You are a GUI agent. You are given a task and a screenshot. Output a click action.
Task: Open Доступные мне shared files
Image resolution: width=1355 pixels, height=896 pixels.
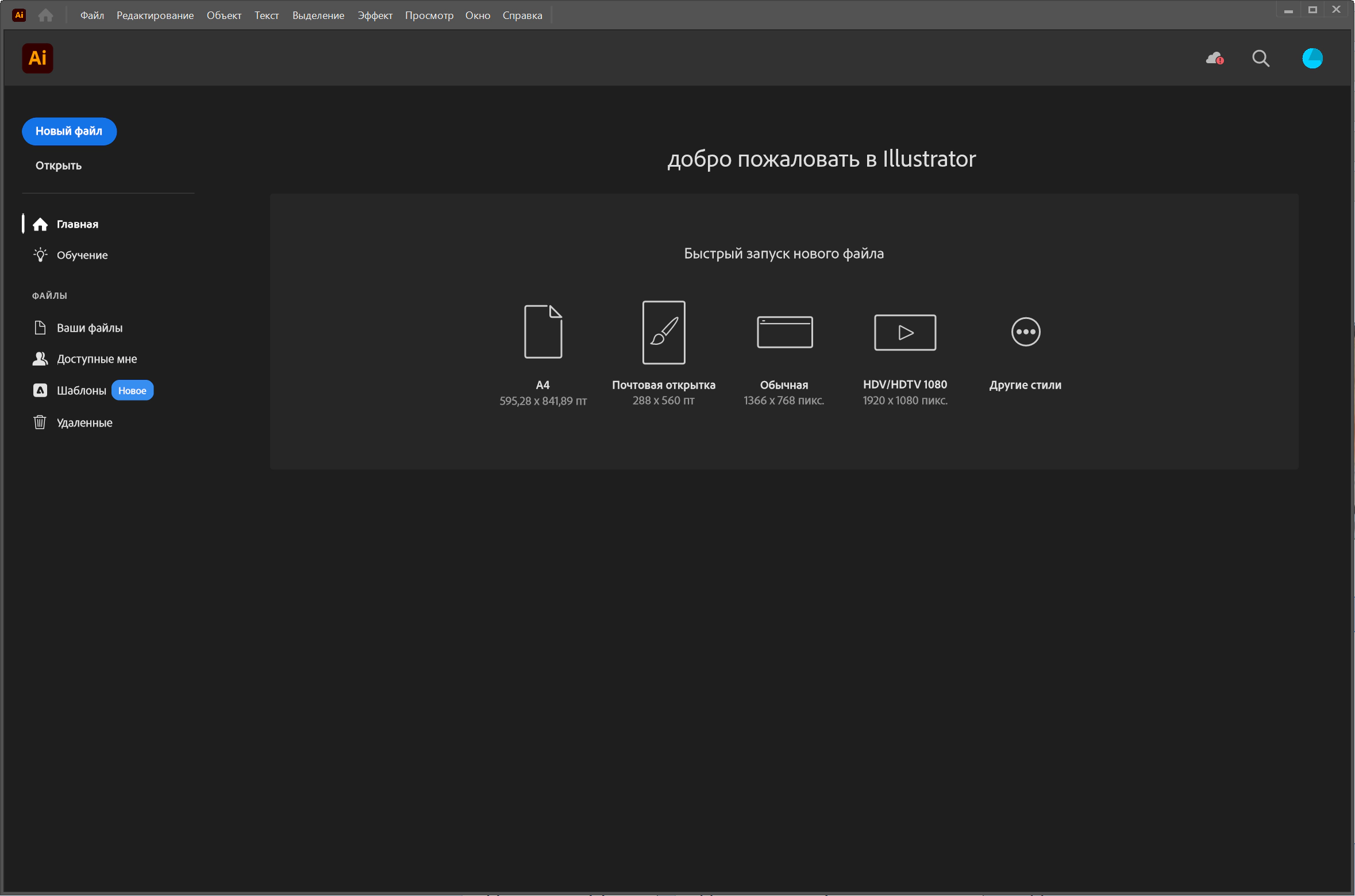97,359
